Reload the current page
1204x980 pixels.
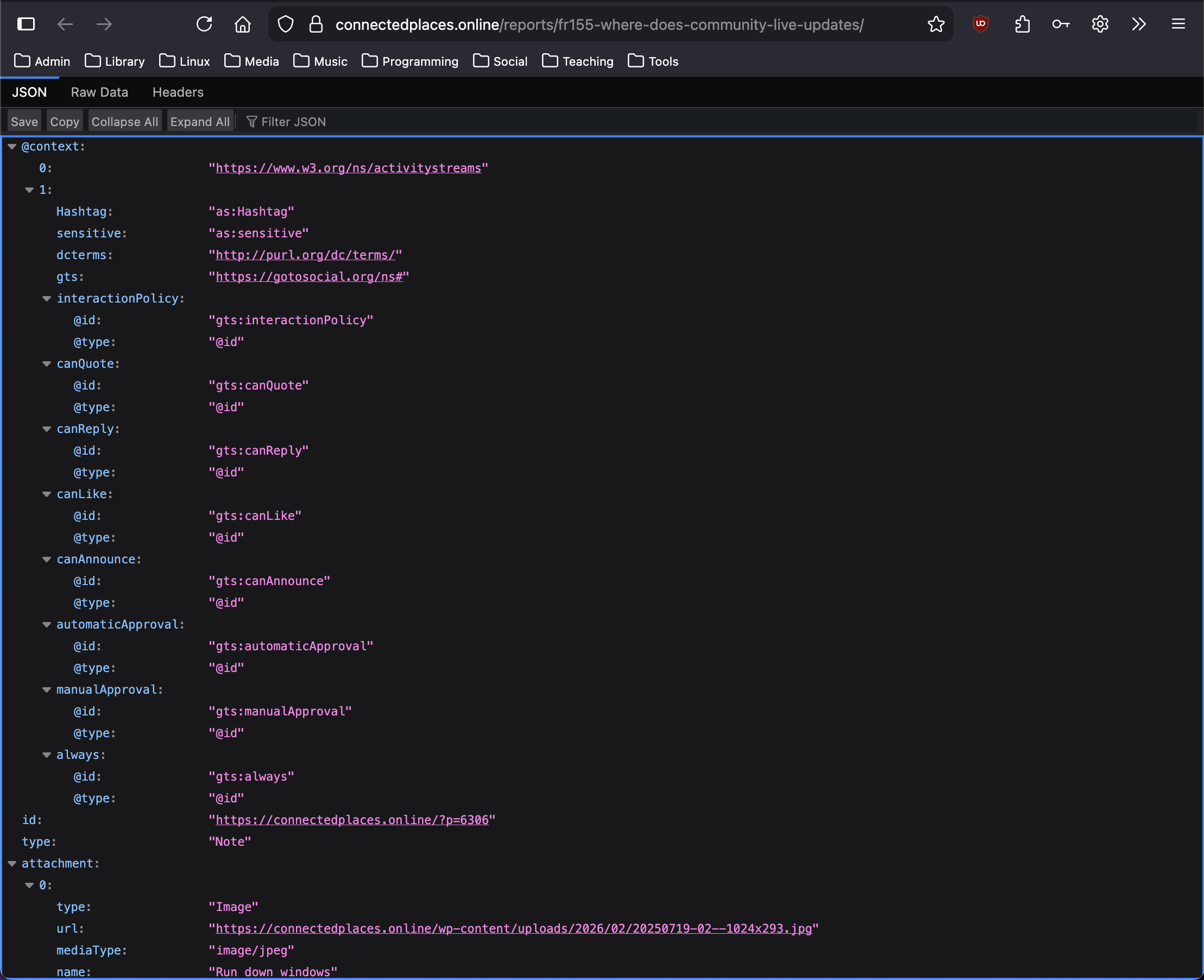coord(204,24)
